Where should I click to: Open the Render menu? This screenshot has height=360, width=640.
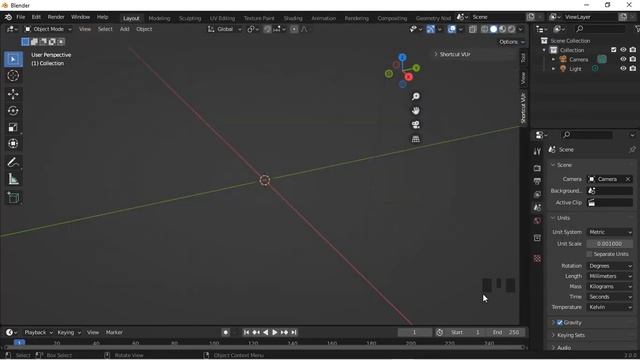tap(56, 17)
